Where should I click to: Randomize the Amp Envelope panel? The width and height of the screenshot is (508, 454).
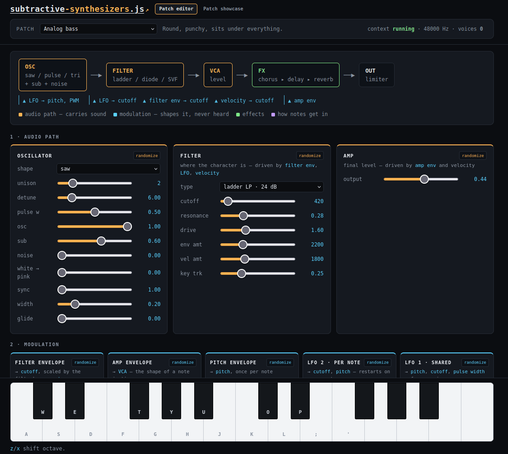[x=183, y=362]
